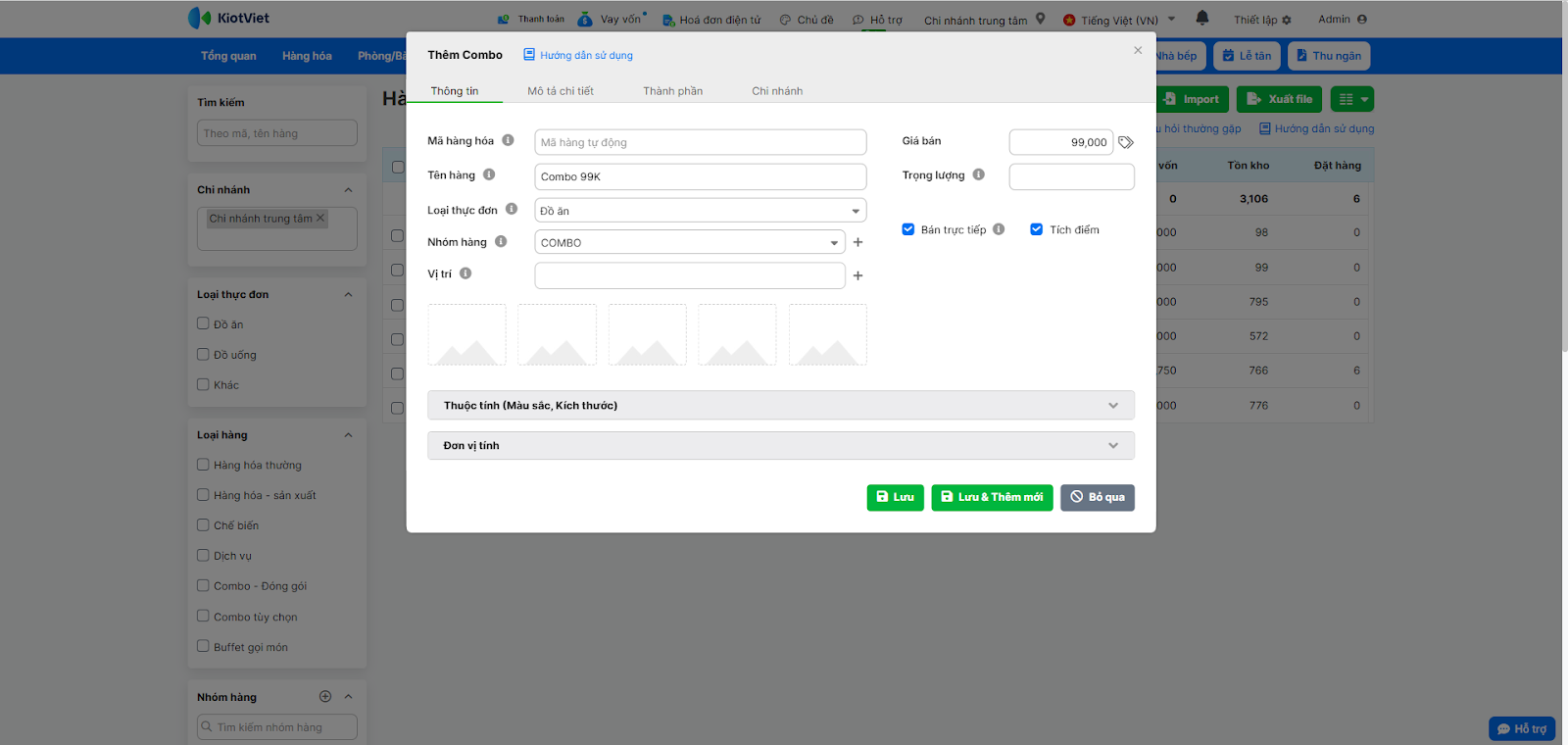Click the first image placeholder thumbnail
Screen dimensions: 1568x745
click(466, 334)
